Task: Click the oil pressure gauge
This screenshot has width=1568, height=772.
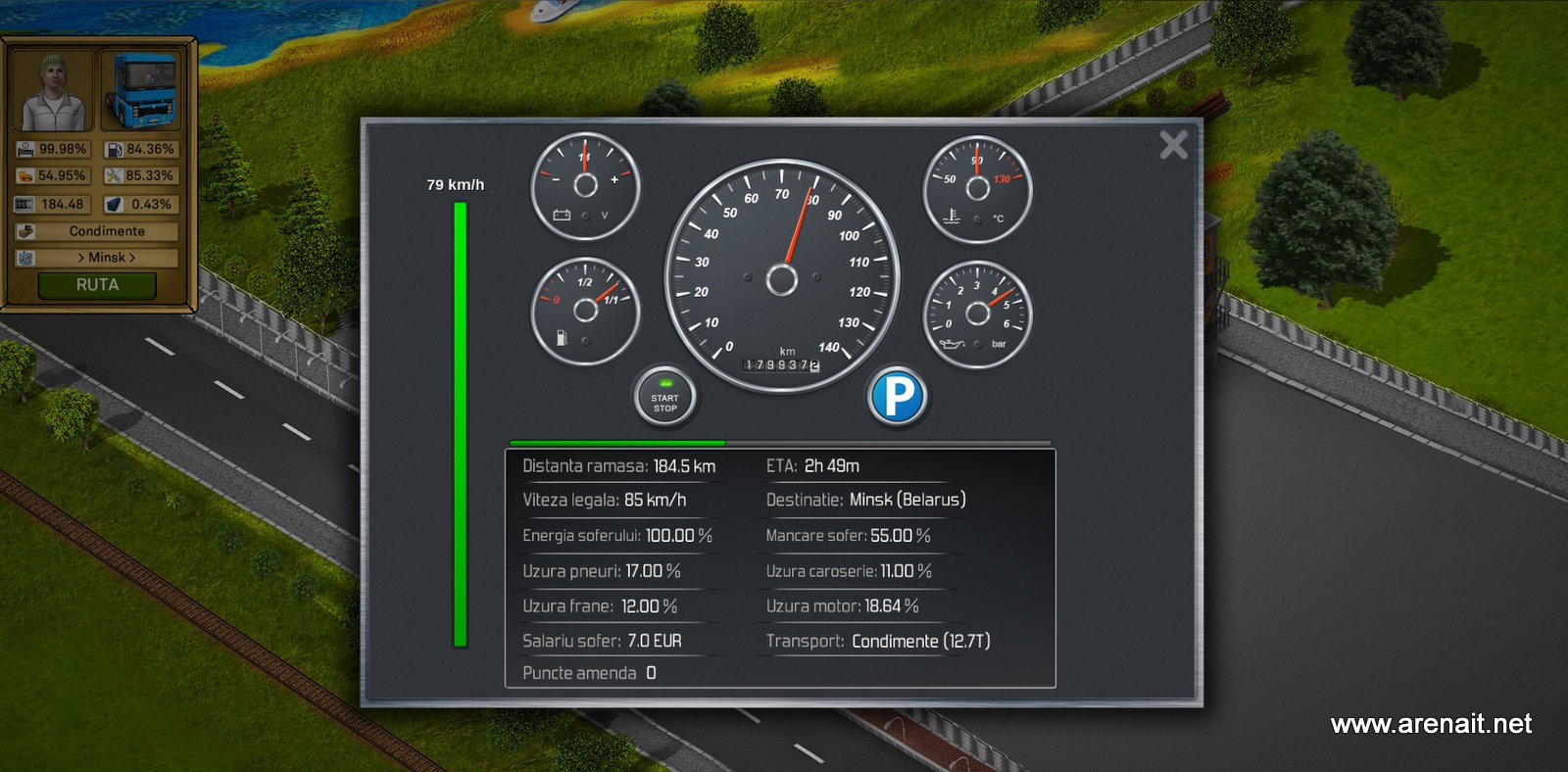Action: click(977, 314)
